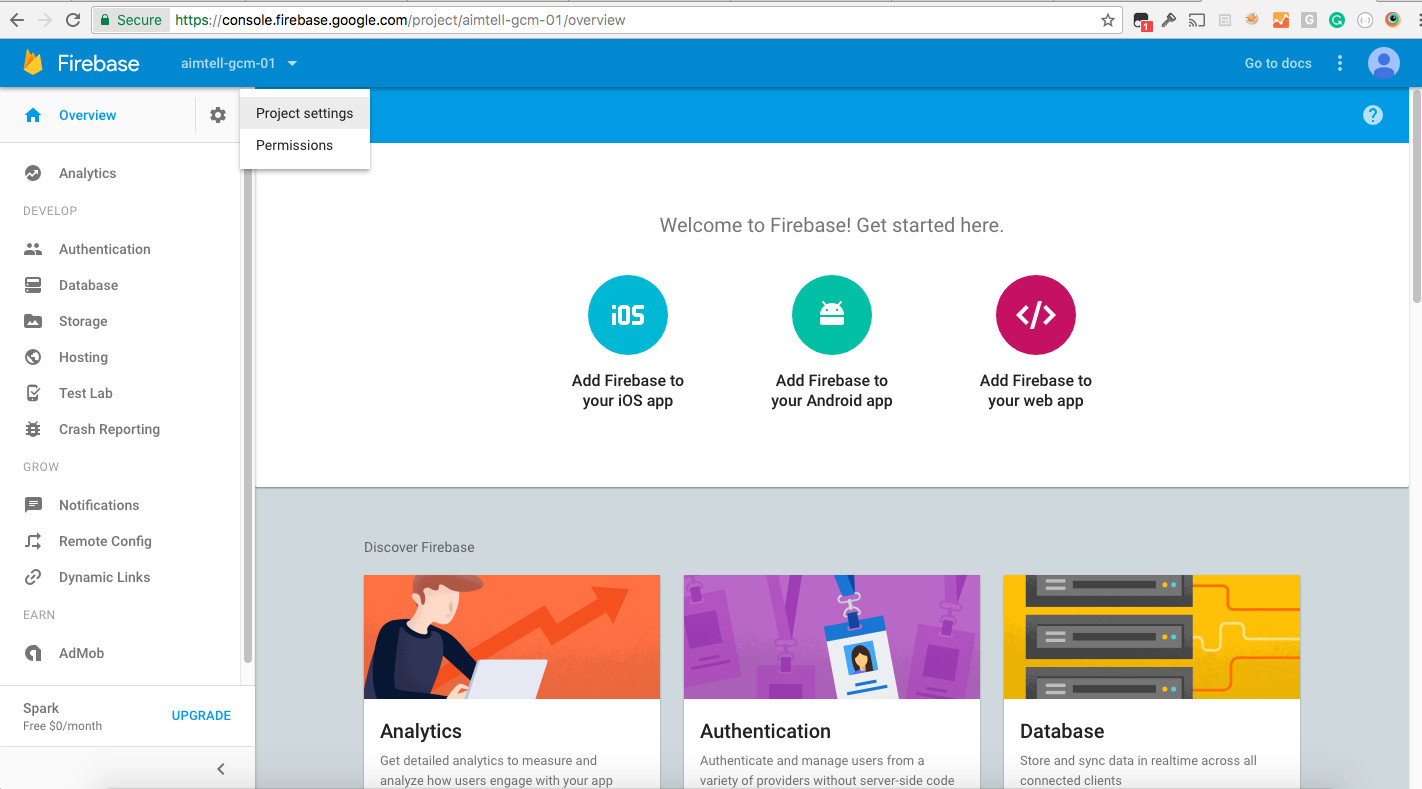This screenshot has height=789, width=1422.
Task: Click the Secure padlock site info
Action: (130, 20)
